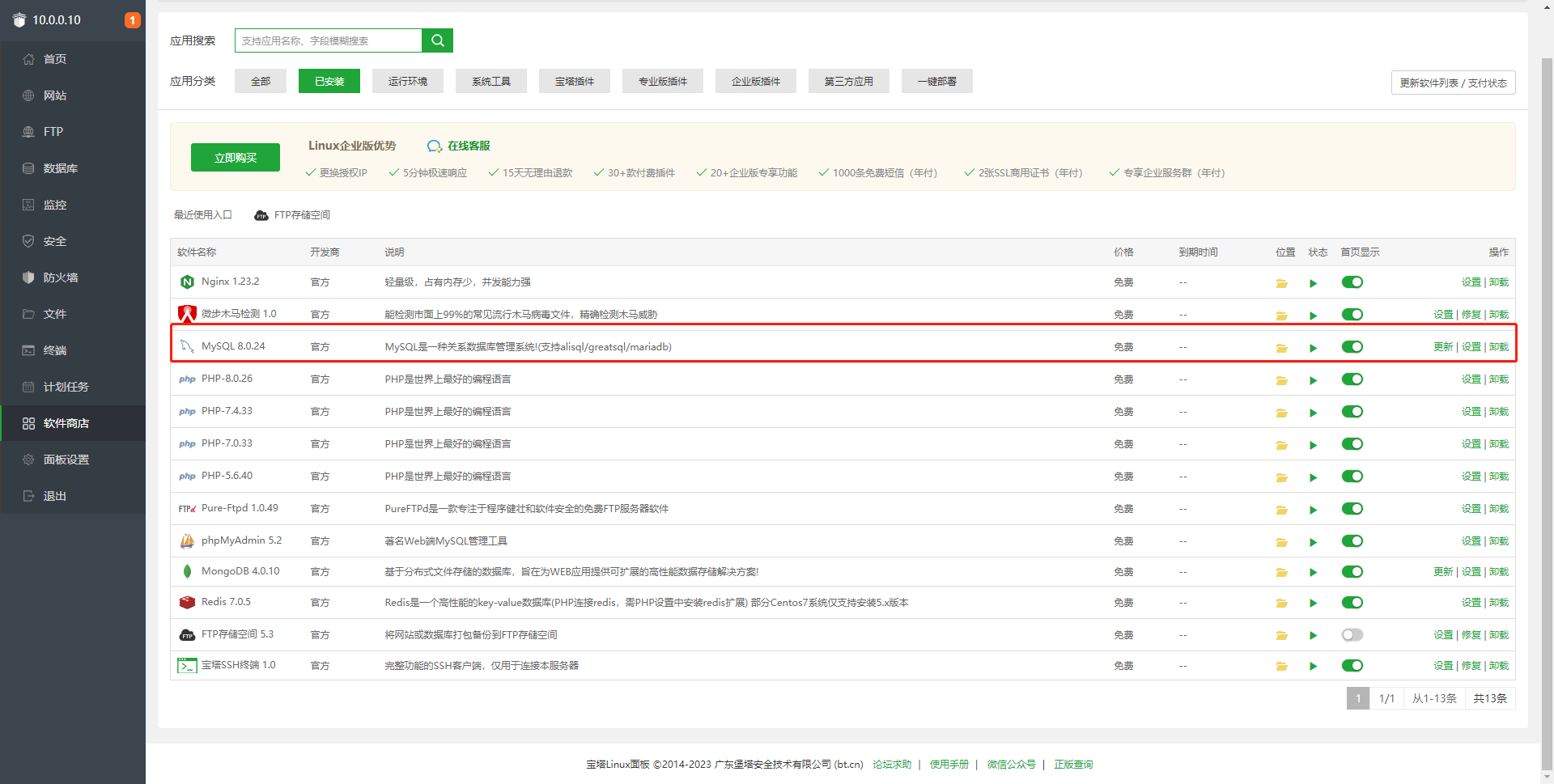Open 防火墙 in the sidebar
The width and height of the screenshot is (1554, 784).
click(x=73, y=278)
